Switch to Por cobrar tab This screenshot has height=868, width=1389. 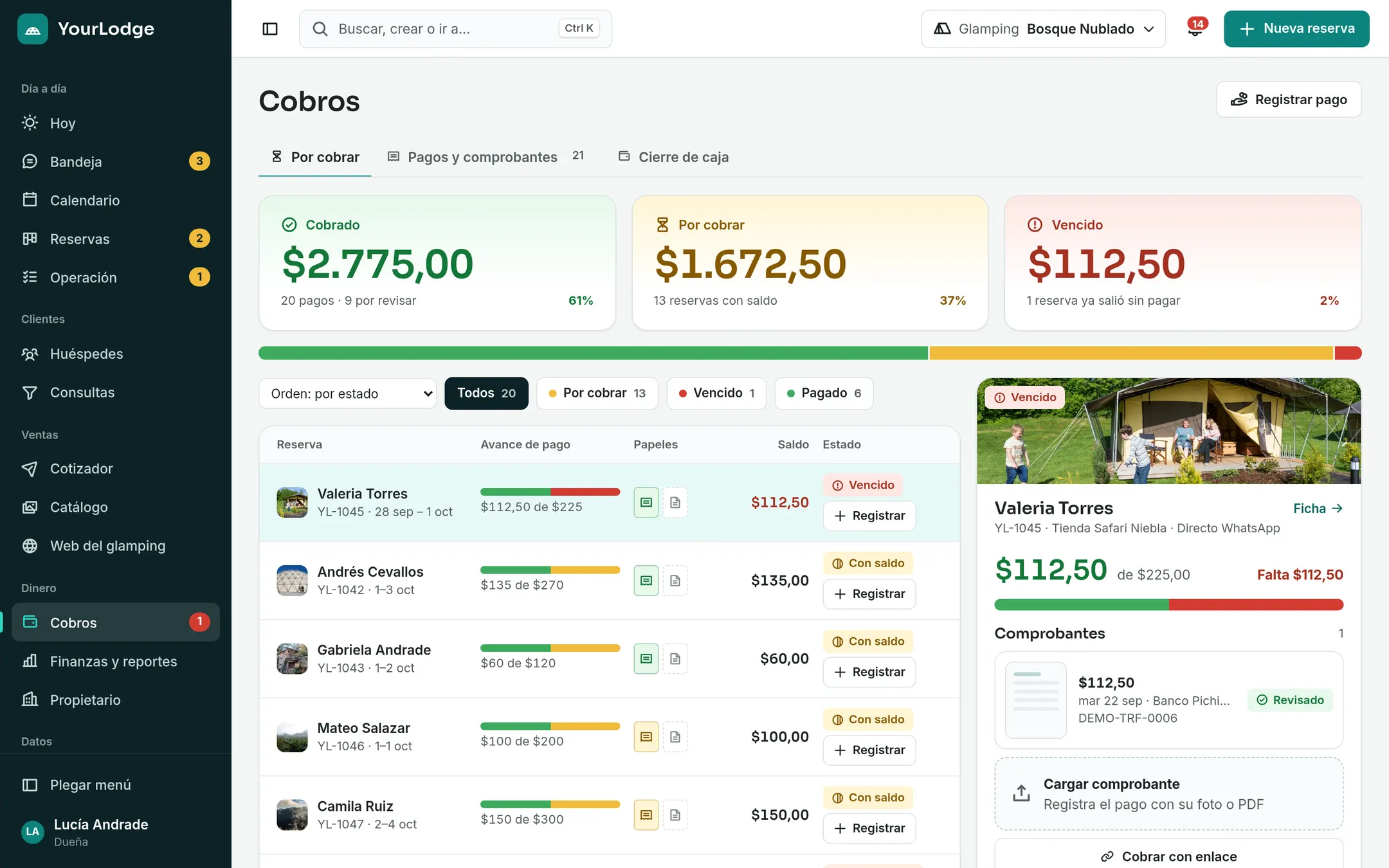(315, 158)
